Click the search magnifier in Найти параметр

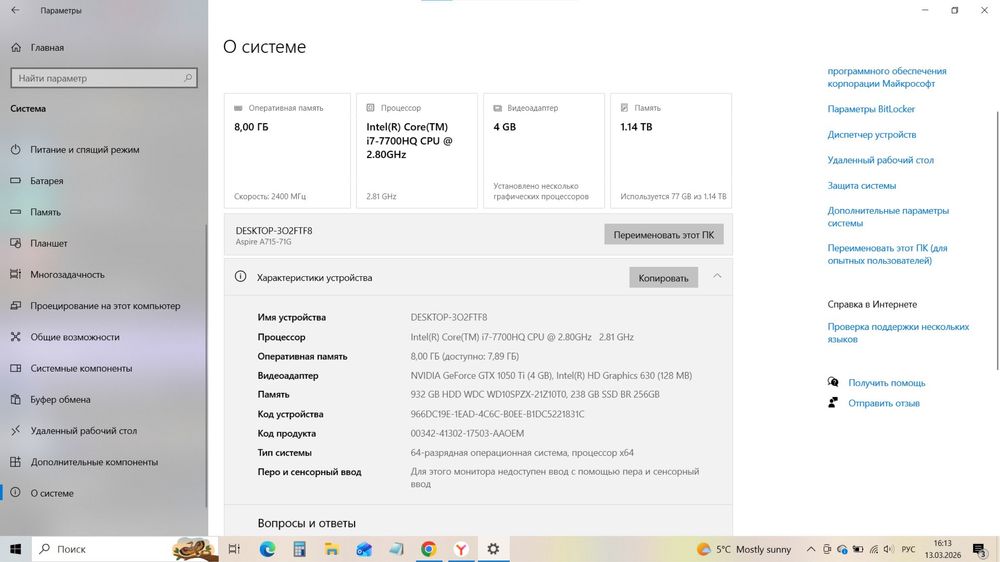188,78
